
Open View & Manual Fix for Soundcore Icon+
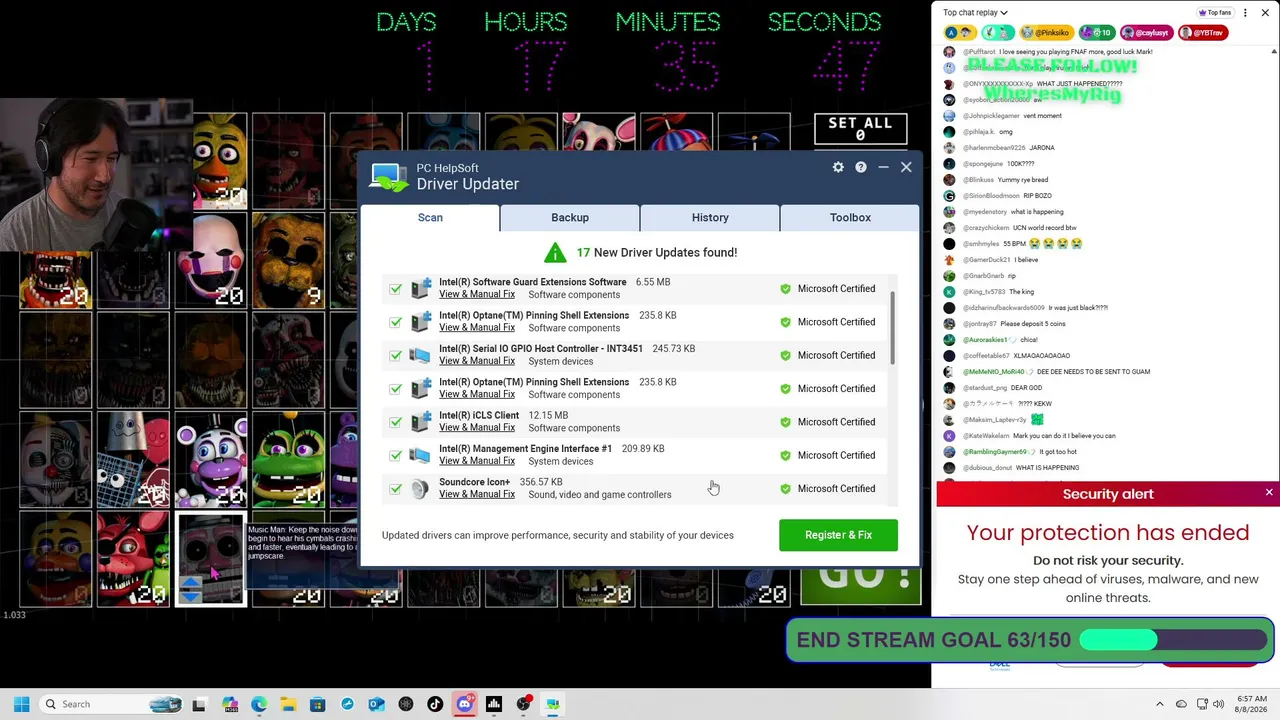[x=477, y=494]
